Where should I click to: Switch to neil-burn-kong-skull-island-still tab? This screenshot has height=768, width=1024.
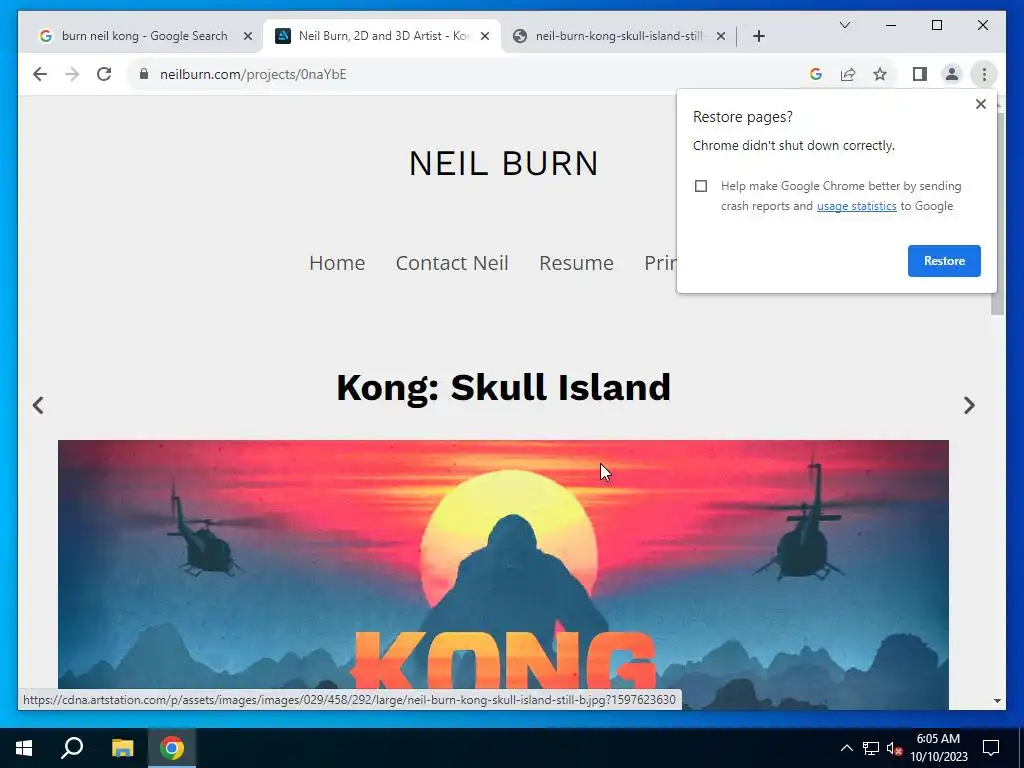tap(618, 37)
